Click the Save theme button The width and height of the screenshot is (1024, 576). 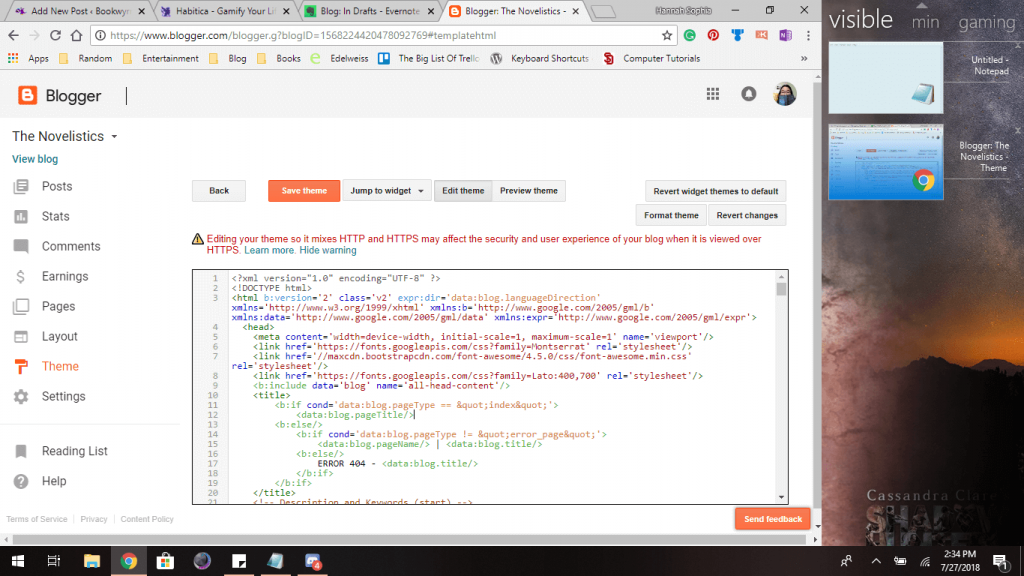click(304, 191)
